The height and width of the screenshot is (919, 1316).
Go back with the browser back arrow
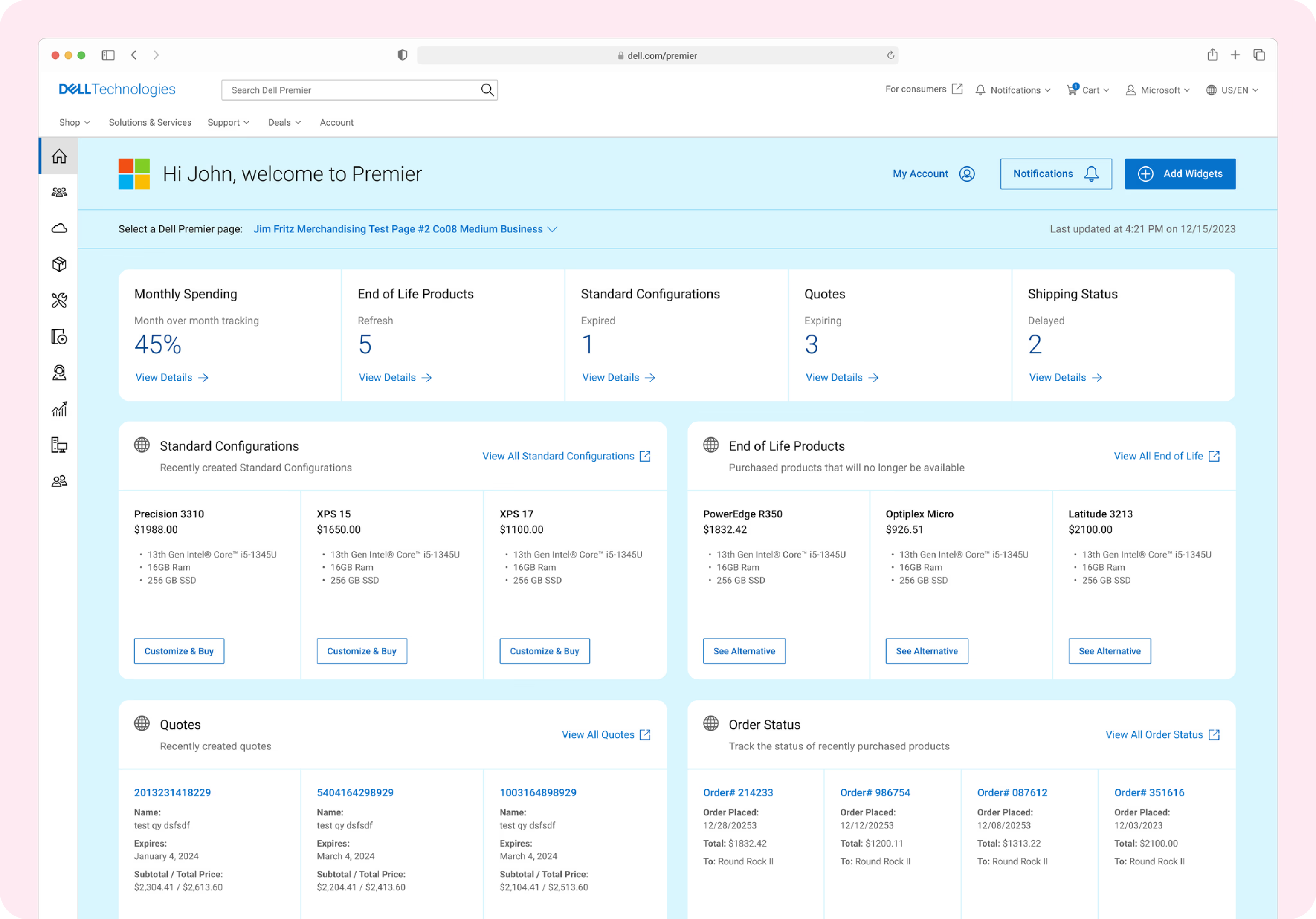click(133, 55)
